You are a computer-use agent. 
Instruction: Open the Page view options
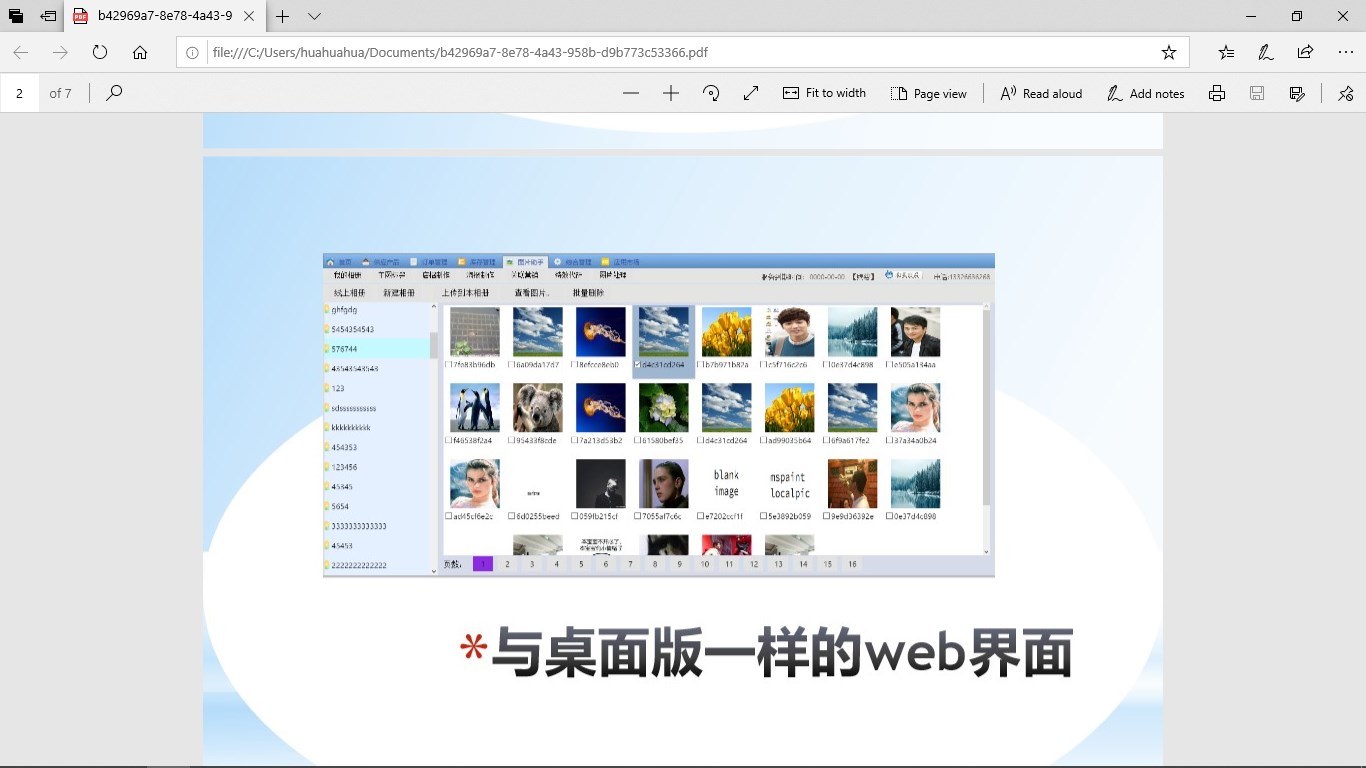(928, 93)
